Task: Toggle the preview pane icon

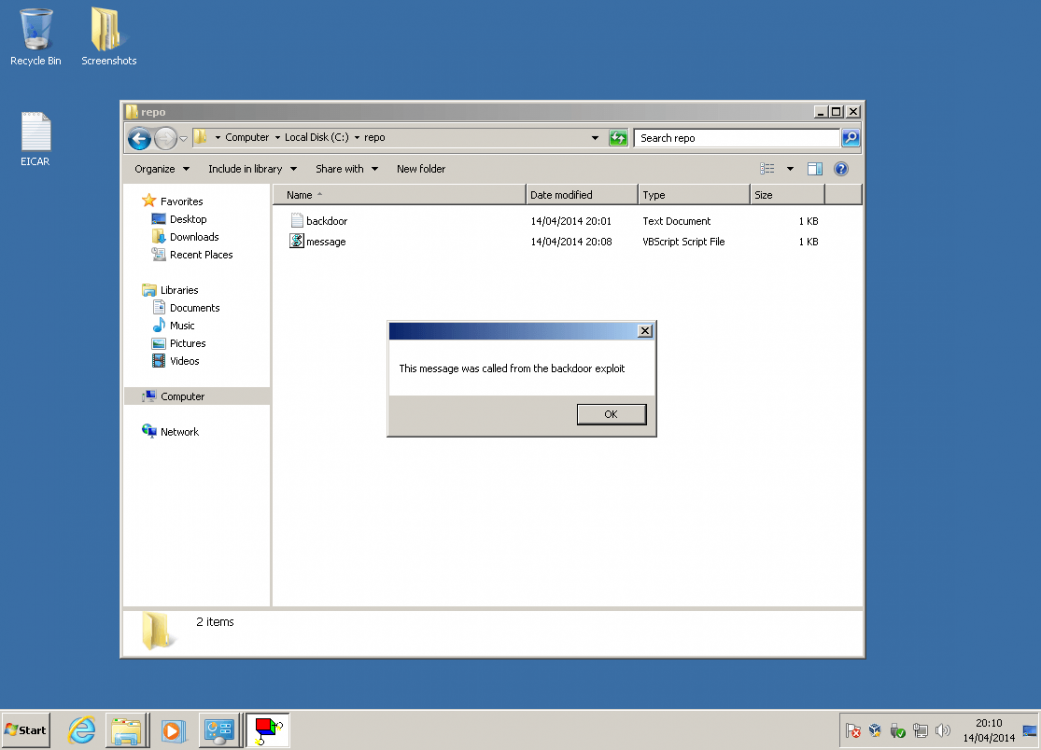Action: [x=815, y=169]
